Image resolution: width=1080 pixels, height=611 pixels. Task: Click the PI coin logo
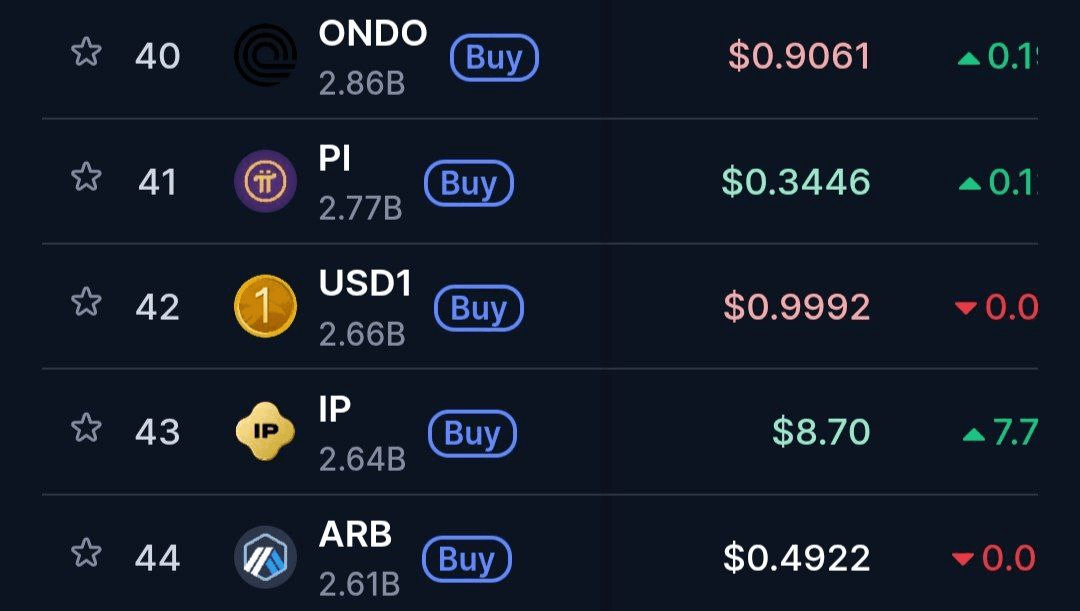pos(265,181)
